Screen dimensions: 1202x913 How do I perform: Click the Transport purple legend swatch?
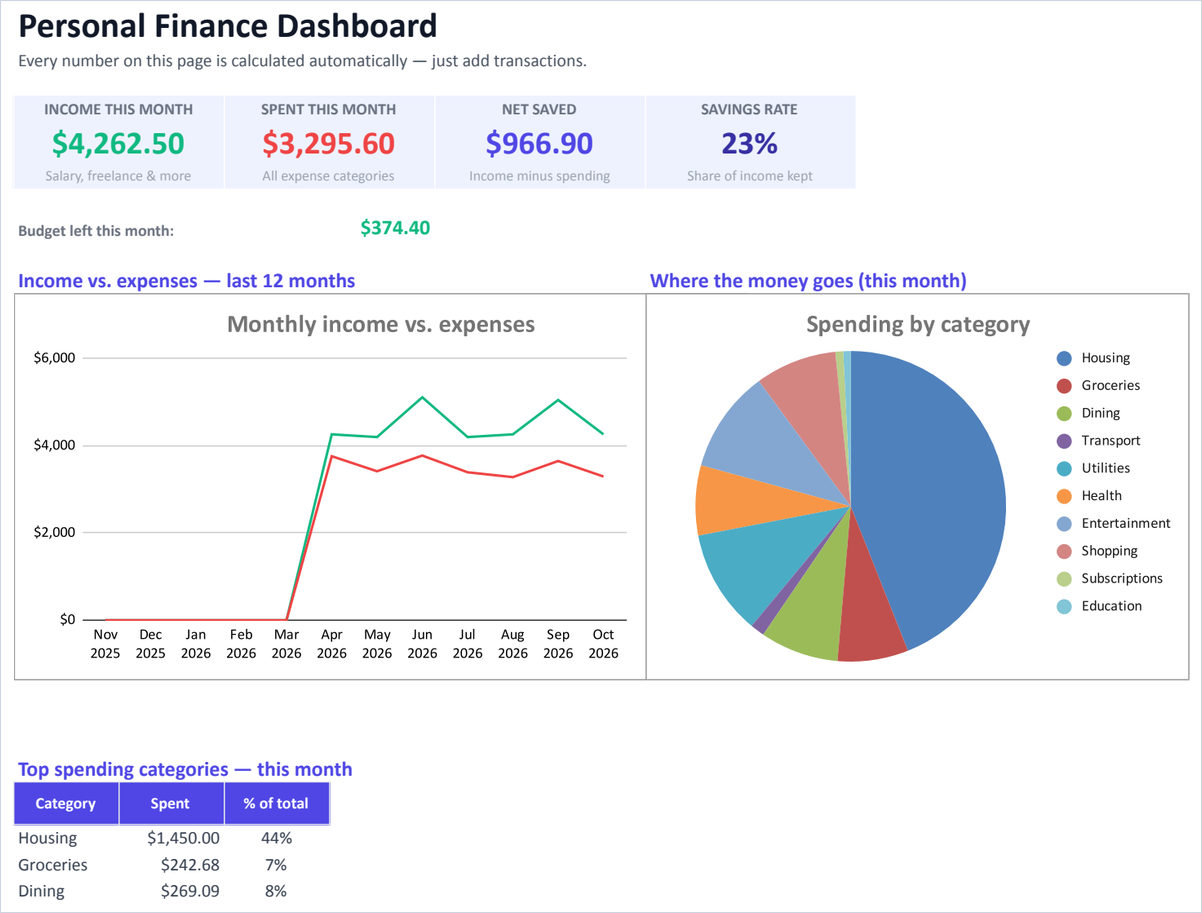tap(1064, 441)
